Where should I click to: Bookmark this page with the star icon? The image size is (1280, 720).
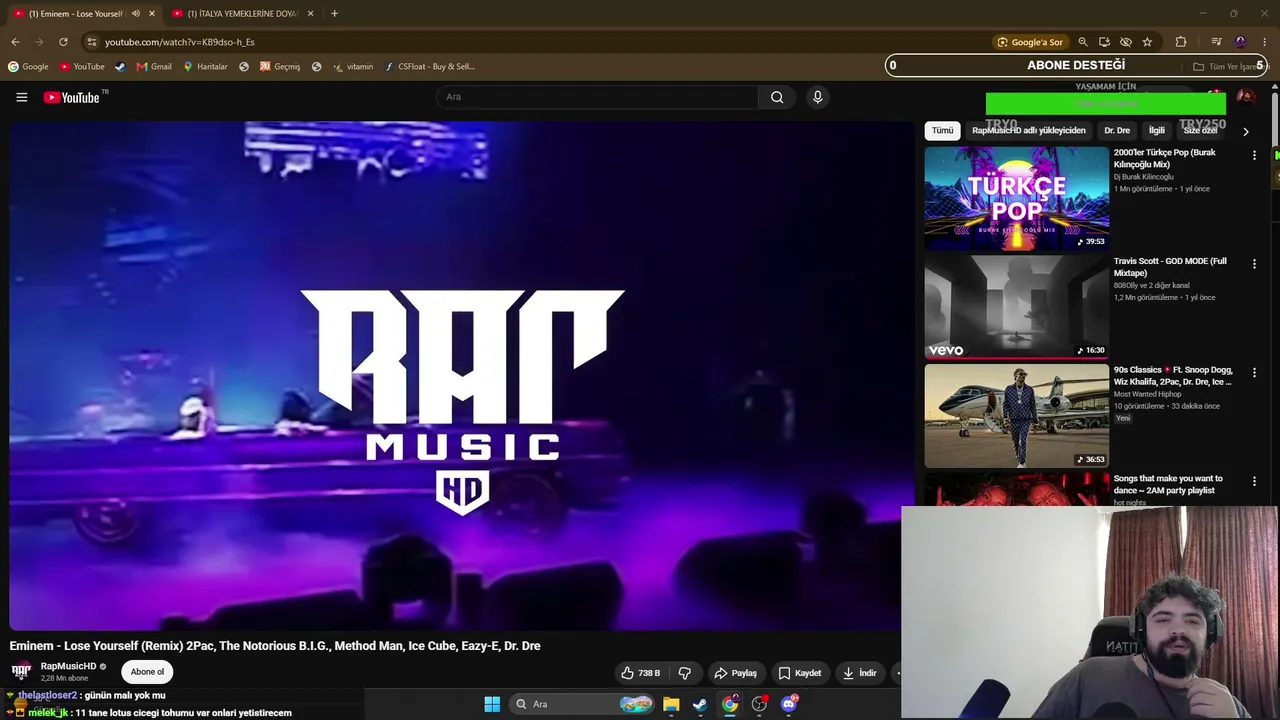(1147, 42)
